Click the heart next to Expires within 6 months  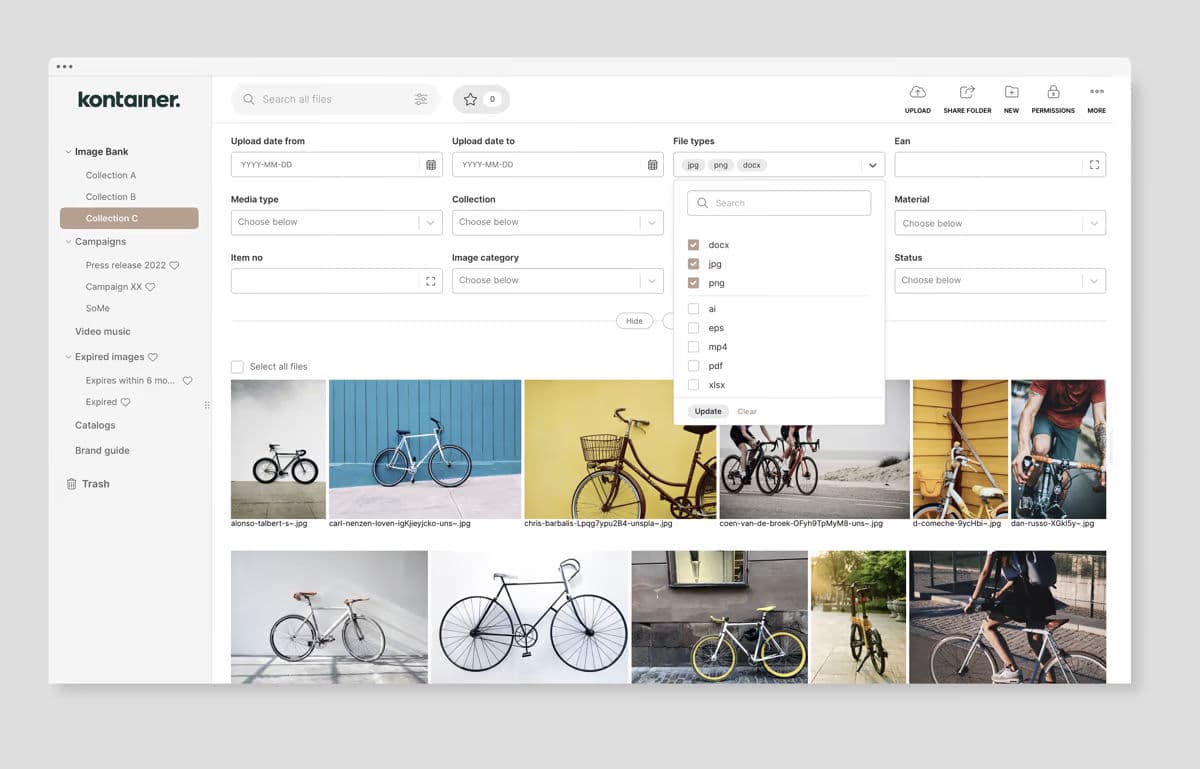click(x=187, y=381)
